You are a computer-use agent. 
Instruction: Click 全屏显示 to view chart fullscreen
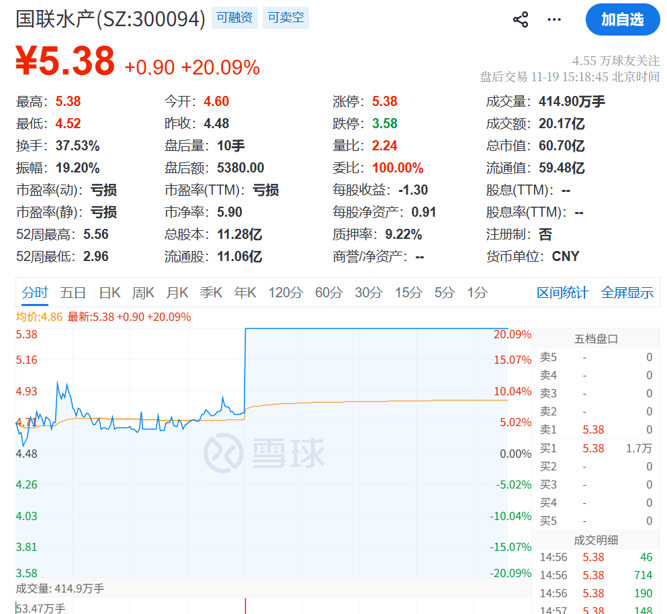pyautogui.click(x=627, y=292)
